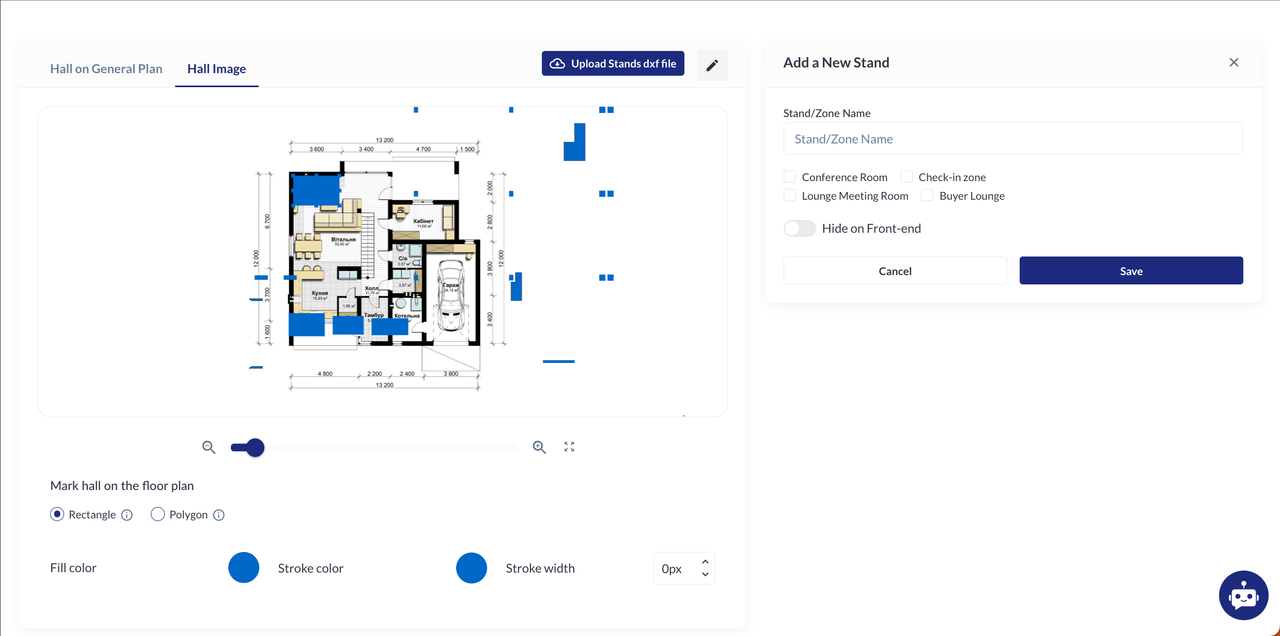Open the chatbot assistant icon
Screen dimensions: 1280x636
point(1243,596)
